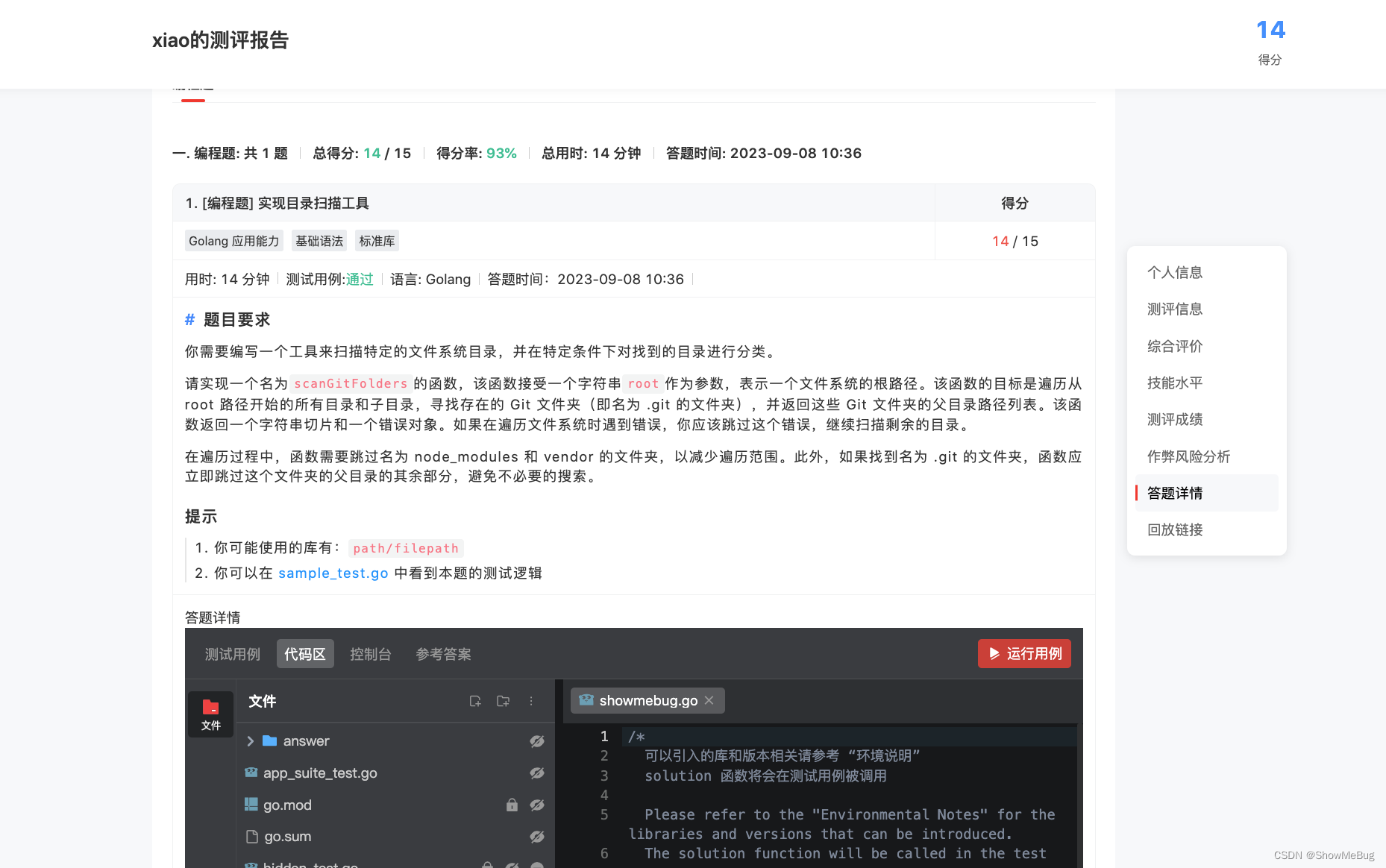The image size is (1386, 868).
Task: Close the showmebug.go editor tab
Action: pyautogui.click(x=709, y=700)
